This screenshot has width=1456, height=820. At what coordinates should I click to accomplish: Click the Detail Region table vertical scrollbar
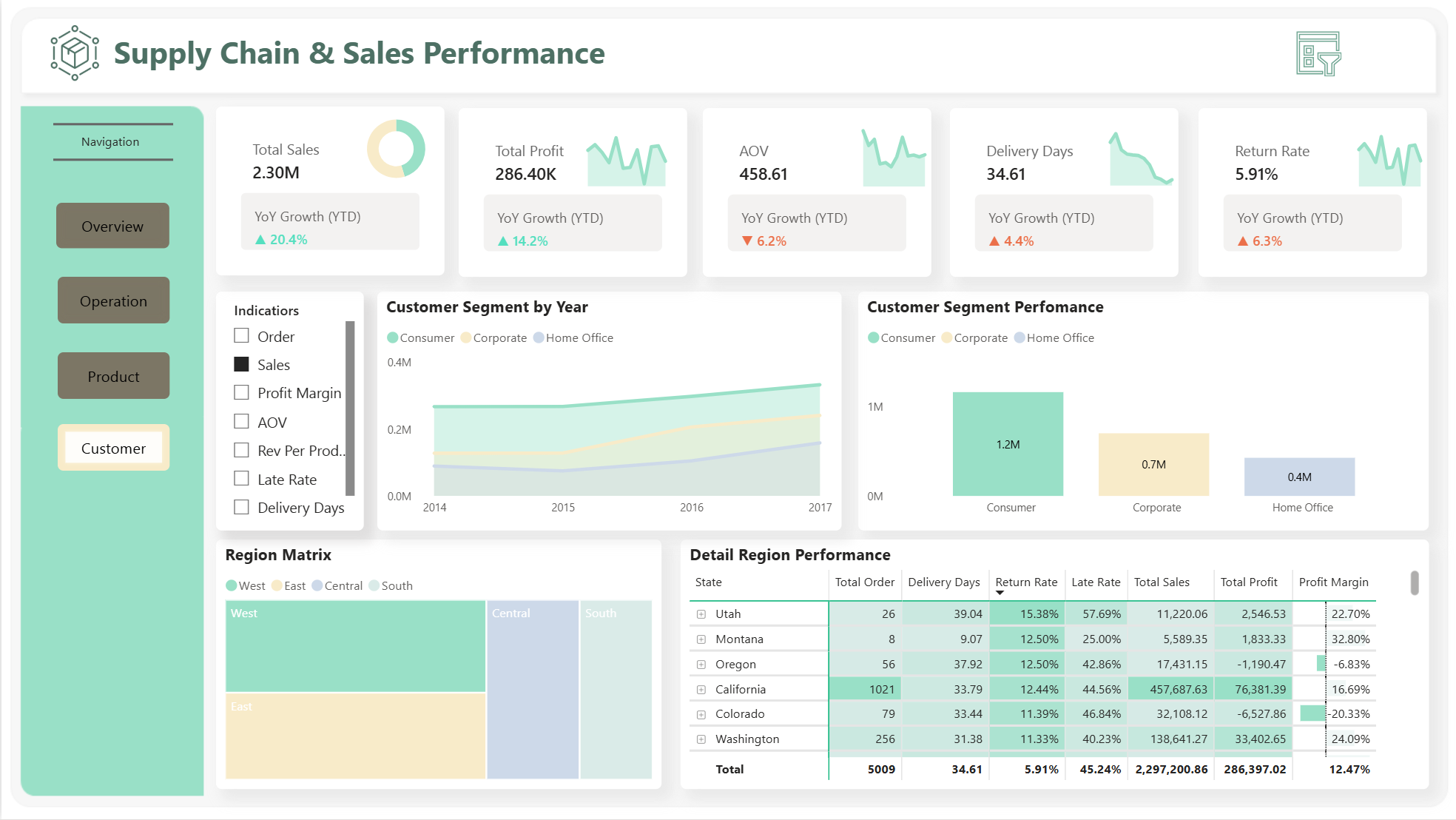[1414, 583]
